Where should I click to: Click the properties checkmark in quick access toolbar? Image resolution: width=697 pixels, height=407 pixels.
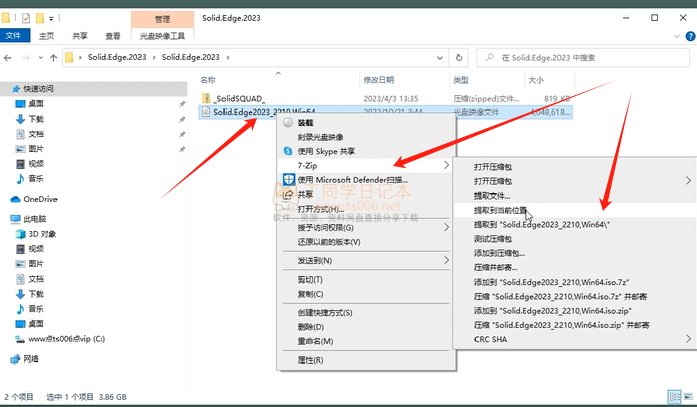27,18
